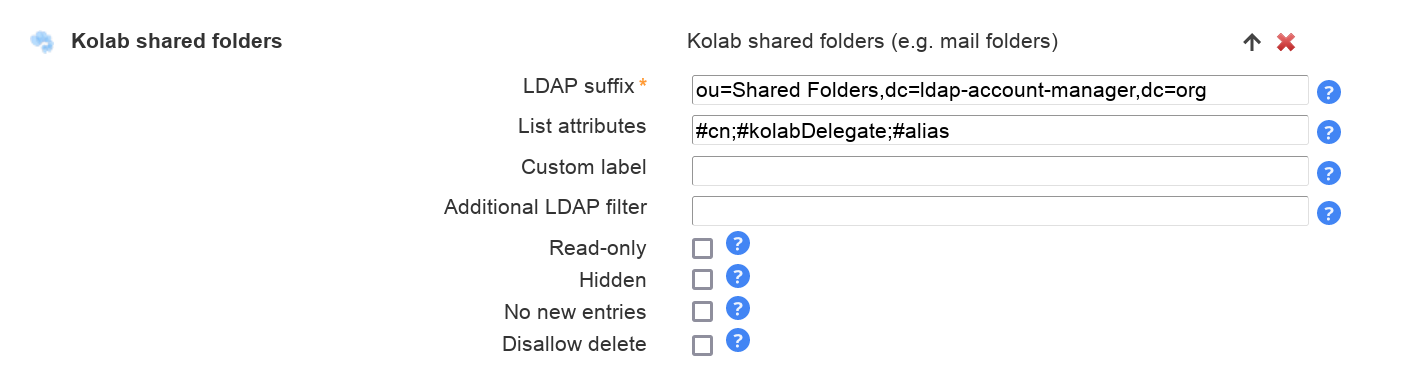Click the Additional LDAP filter field
The image size is (1407, 378).
[1000, 211]
